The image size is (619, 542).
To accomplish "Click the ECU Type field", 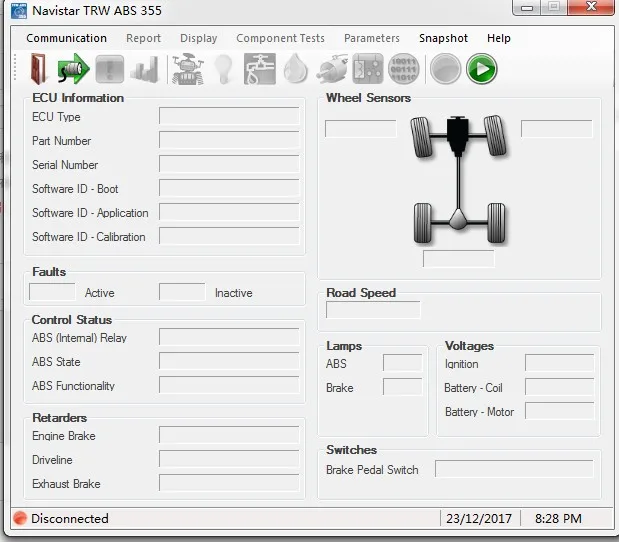I will pyautogui.click(x=229, y=116).
